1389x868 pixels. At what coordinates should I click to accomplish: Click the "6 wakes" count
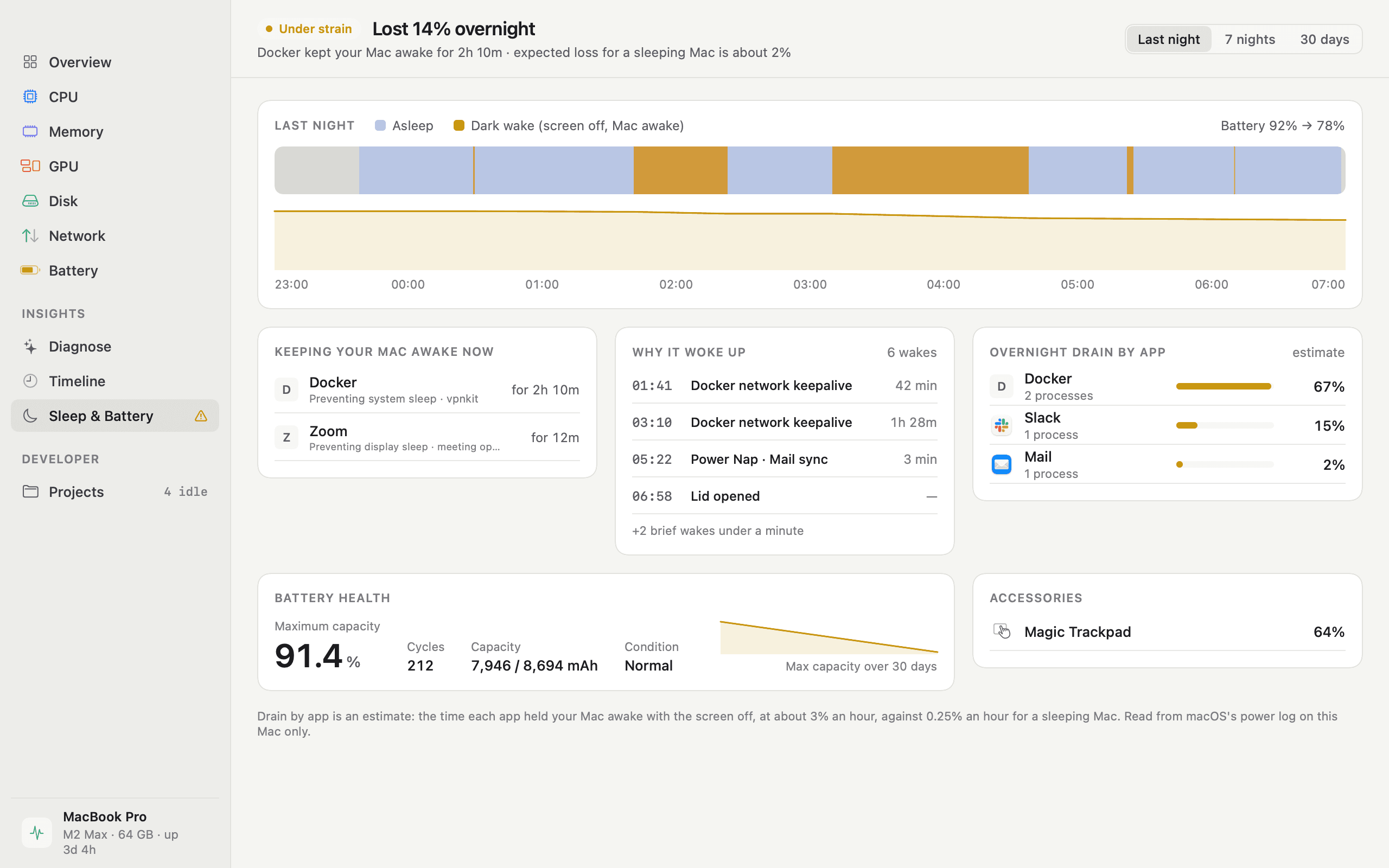912,352
